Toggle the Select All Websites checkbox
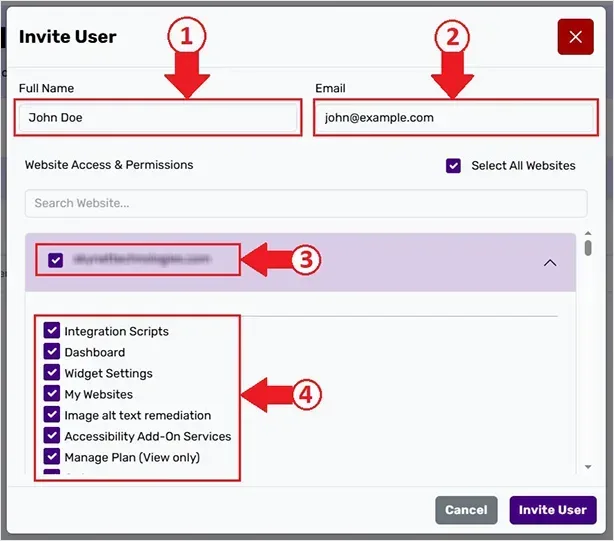The height and width of the screenshot is (541, 614). [x=454, y=166]
